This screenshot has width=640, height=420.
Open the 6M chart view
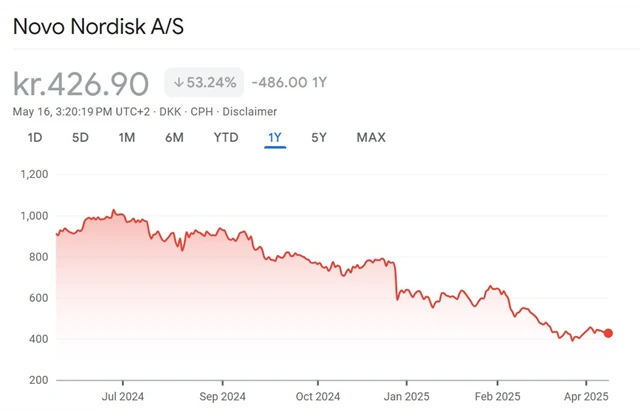174,138
